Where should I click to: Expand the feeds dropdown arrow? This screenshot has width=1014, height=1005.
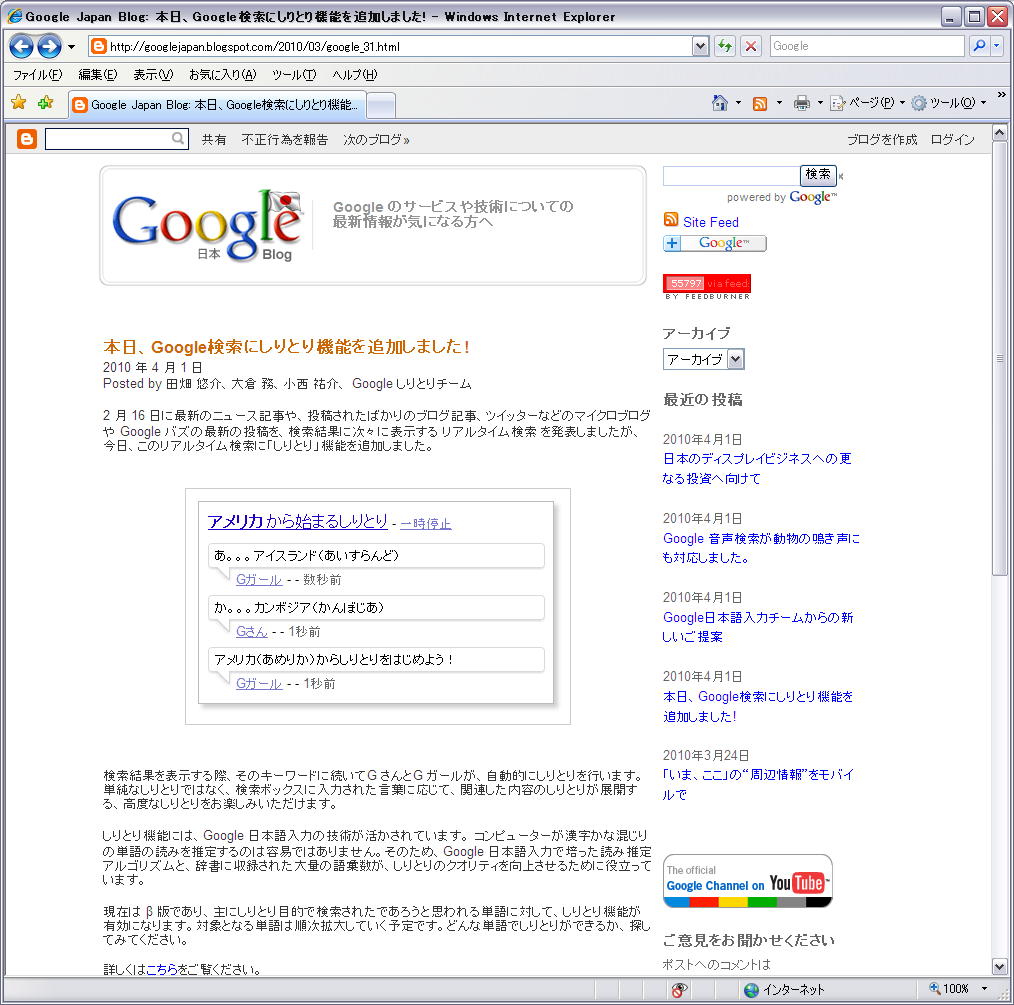click(779, 103)
